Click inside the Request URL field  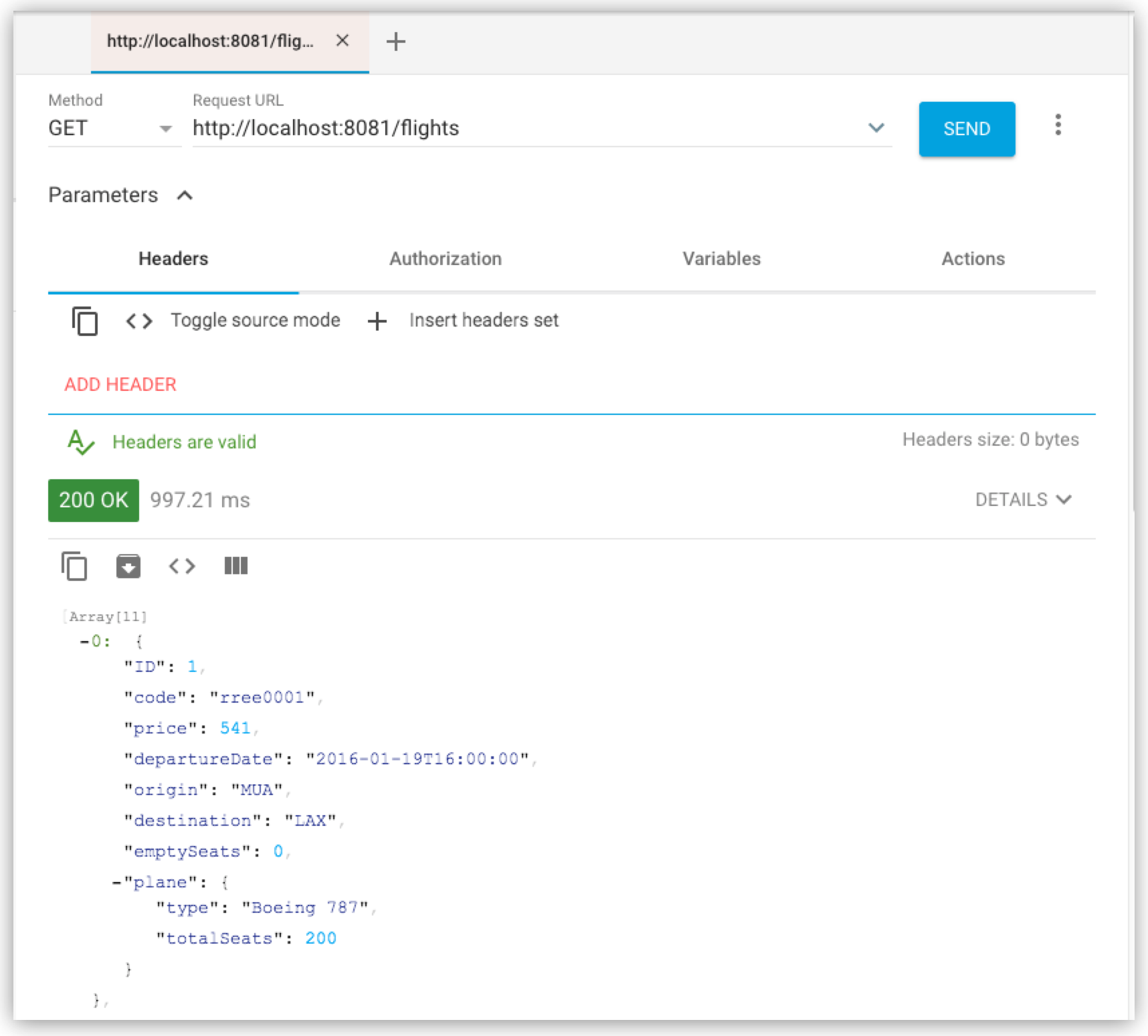468,128
